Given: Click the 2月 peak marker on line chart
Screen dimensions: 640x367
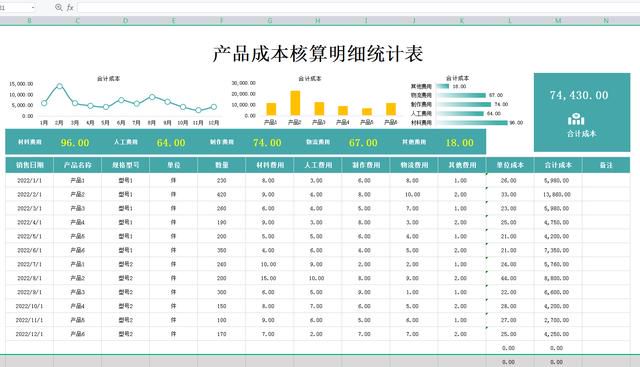Looking at the screenshot, I should 60,86.
